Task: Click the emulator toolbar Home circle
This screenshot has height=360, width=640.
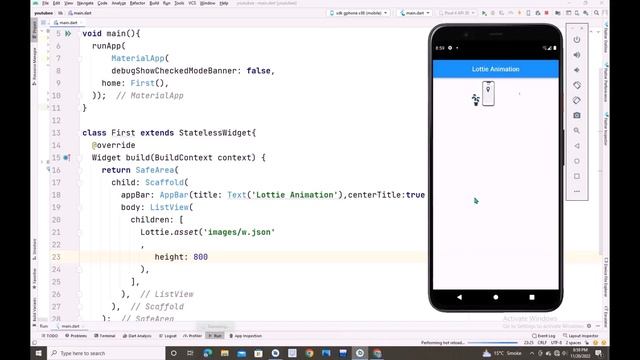Action: tap(577, 161)
